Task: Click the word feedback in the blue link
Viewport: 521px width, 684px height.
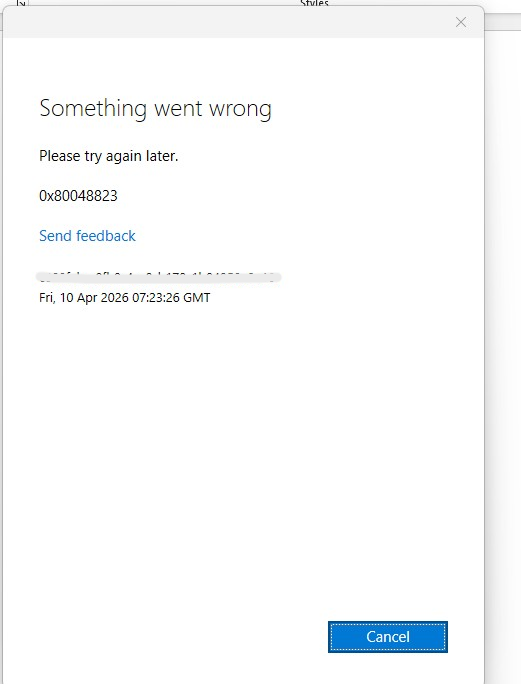Action: [106, 236]
